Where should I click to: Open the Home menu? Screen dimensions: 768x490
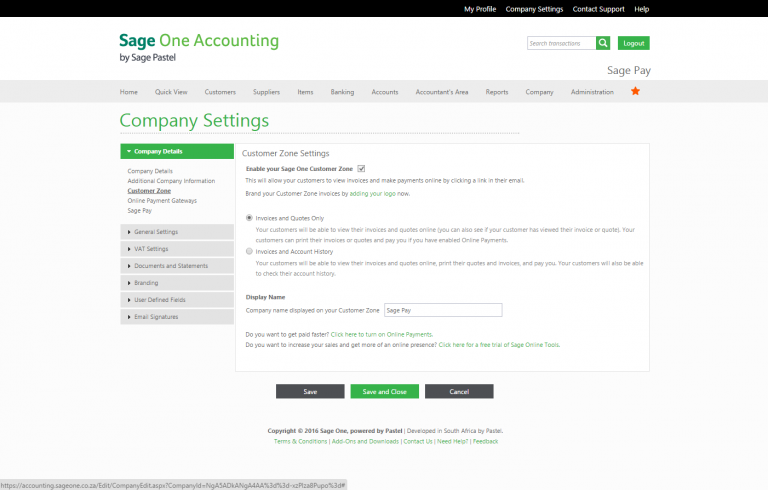coord(129,92)
